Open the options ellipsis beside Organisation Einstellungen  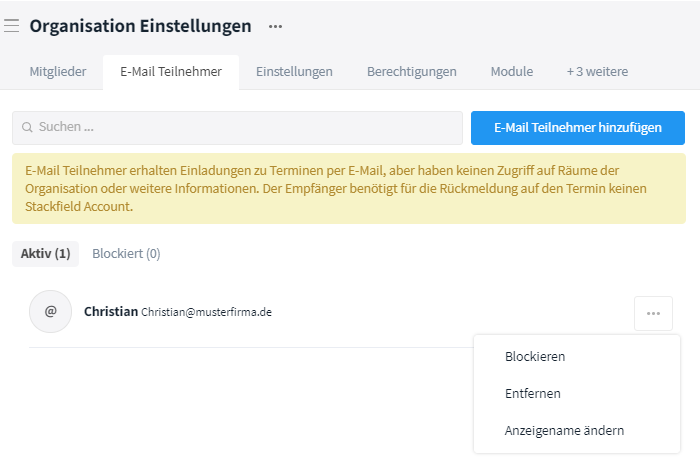pos(275,26)
